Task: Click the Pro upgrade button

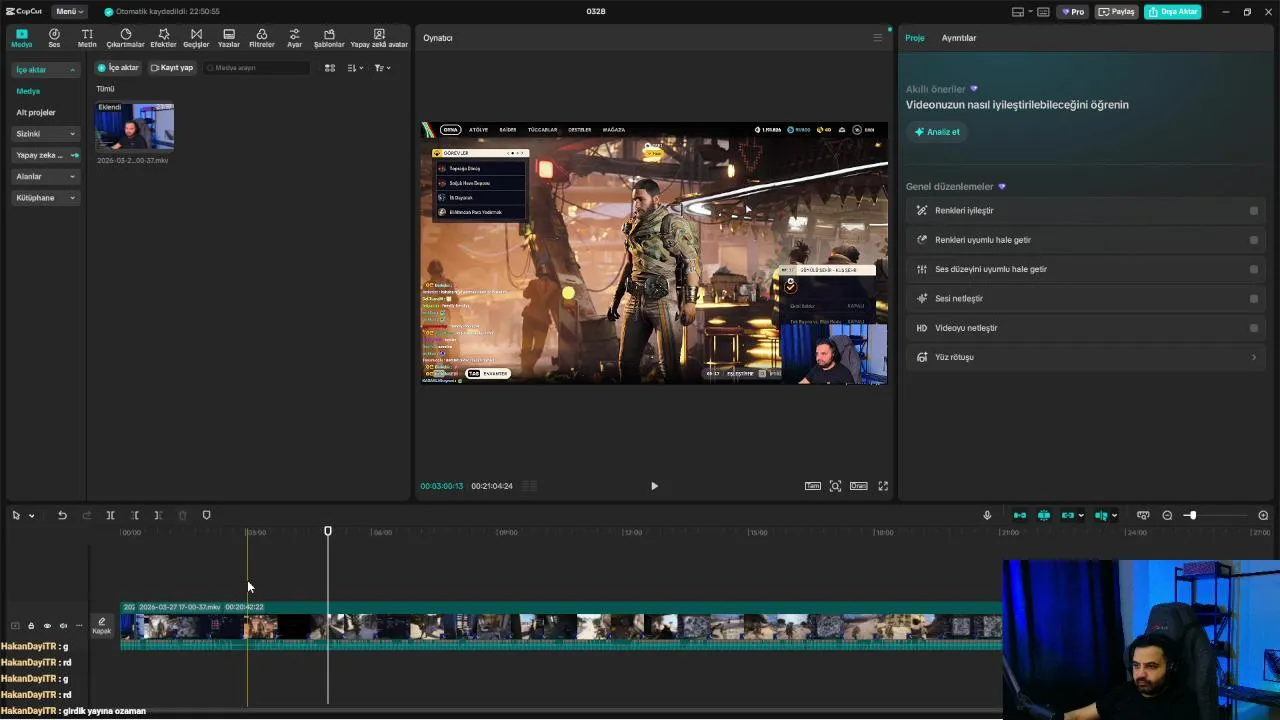Action: (1073, 12)
